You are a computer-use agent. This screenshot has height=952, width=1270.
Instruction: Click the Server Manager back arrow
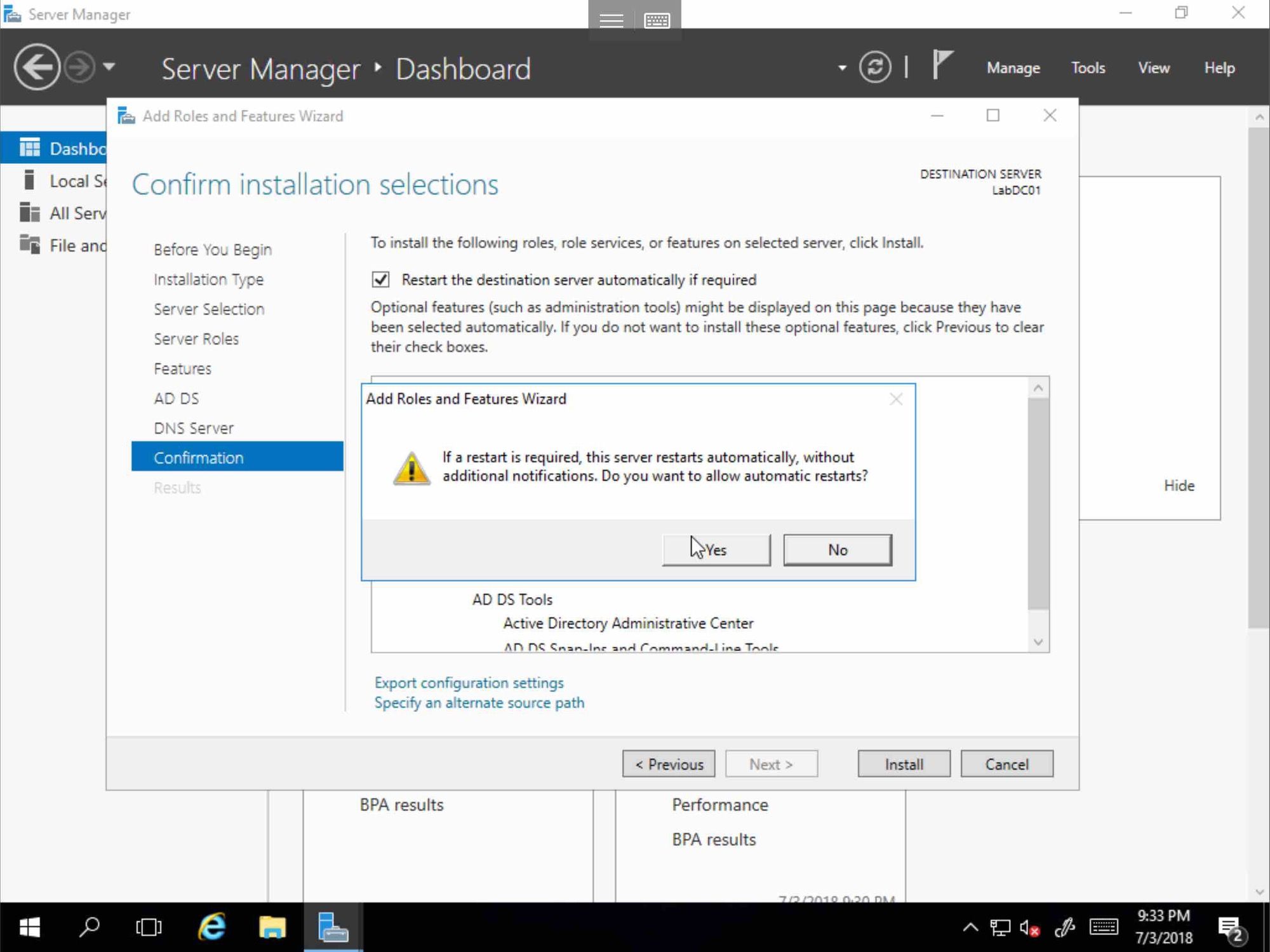point(37,67)
